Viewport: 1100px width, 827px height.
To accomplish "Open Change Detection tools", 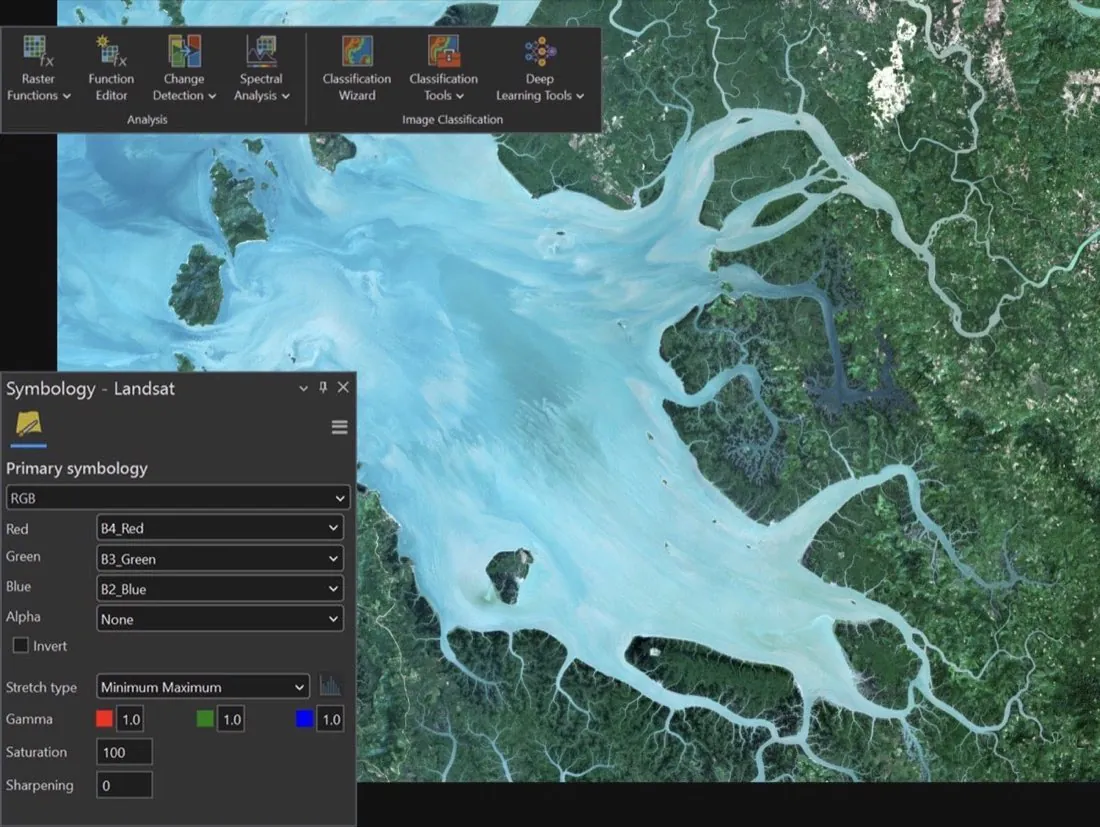I will pos(185,68).
